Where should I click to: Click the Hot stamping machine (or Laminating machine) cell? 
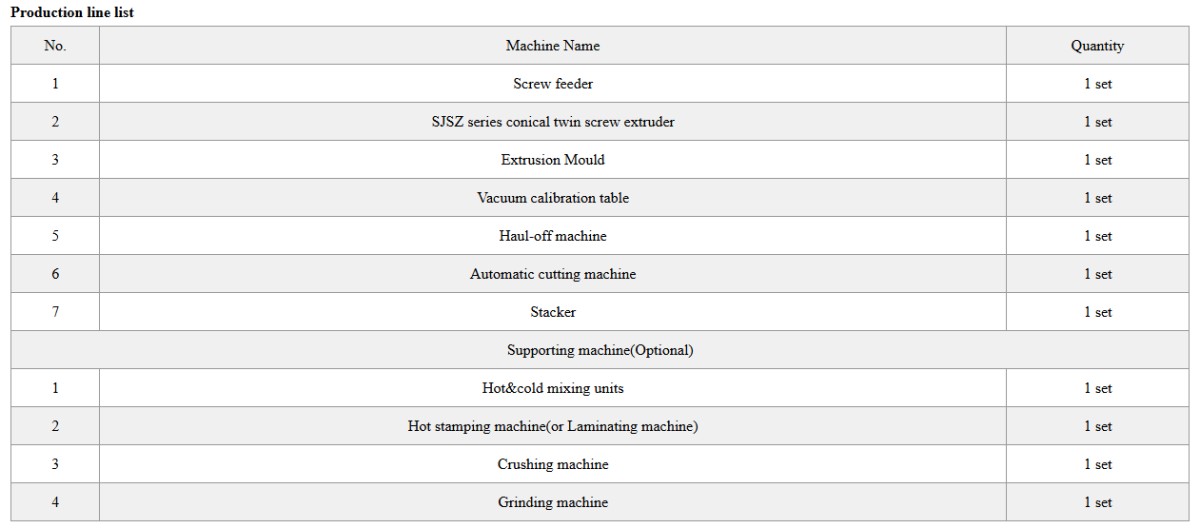553,426
